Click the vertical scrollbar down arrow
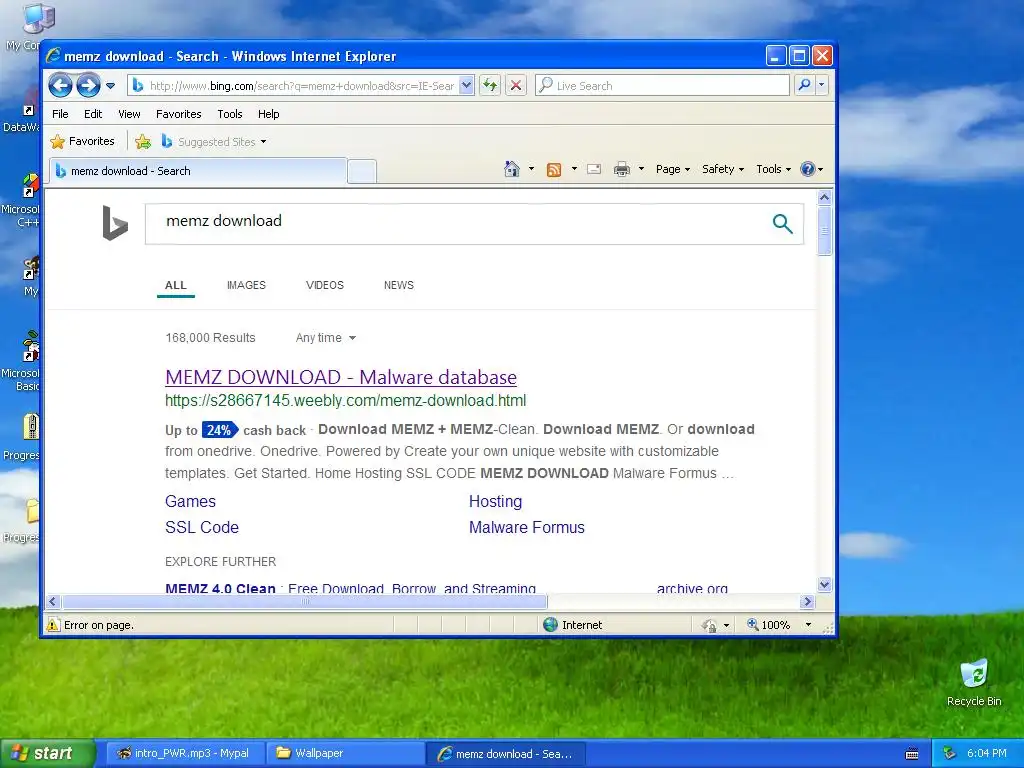 pyautogui.click(x=824, y=584)
